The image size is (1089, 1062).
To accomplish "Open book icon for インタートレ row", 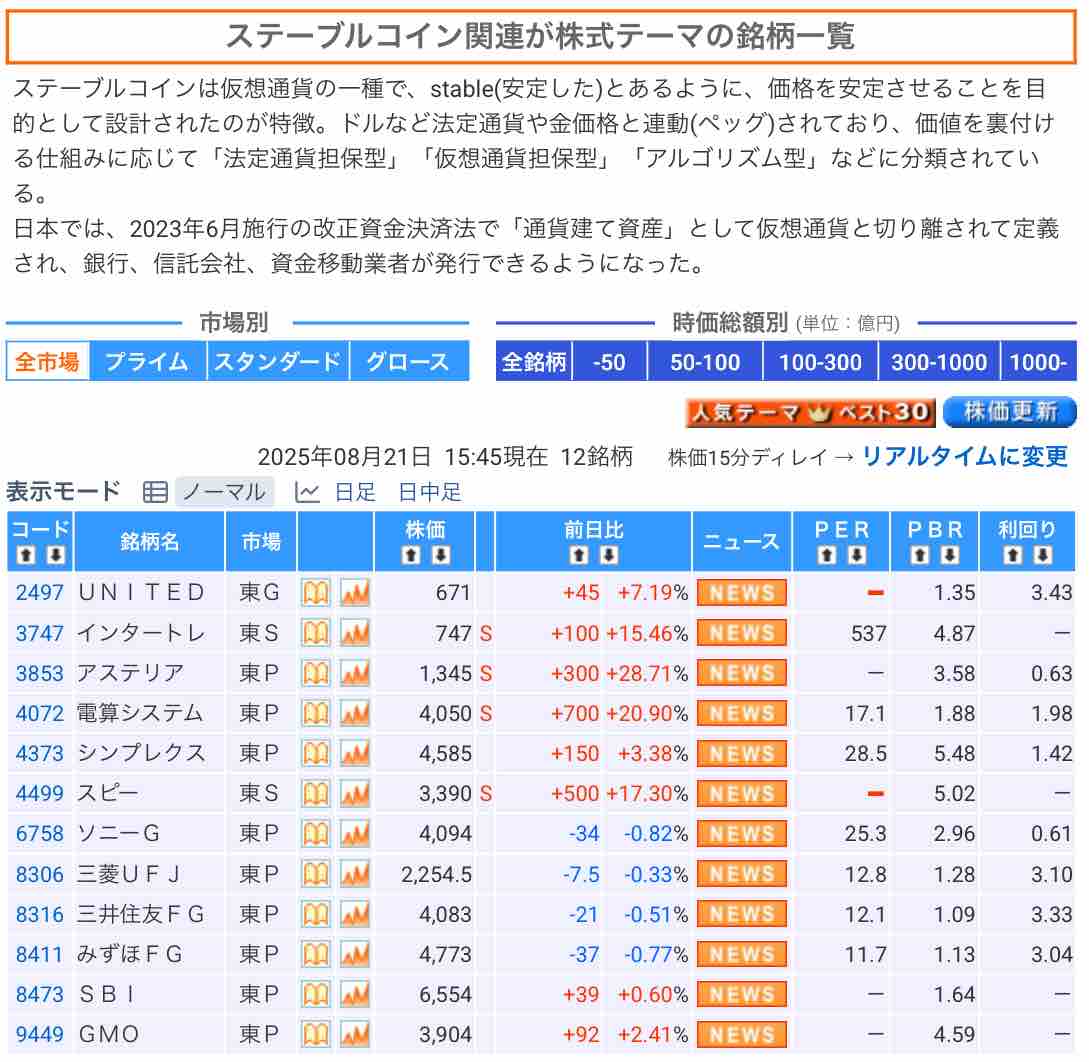I will (x=315, y=633).
